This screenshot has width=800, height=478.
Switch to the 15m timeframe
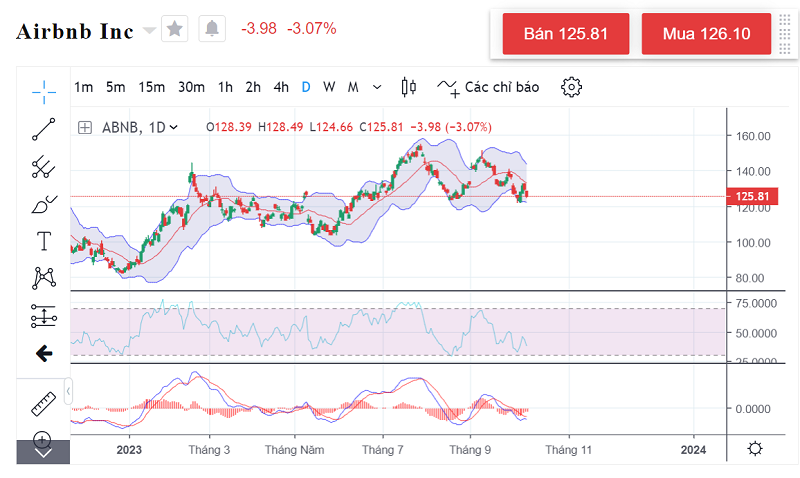pyautogui.click(x=152, y=87)
